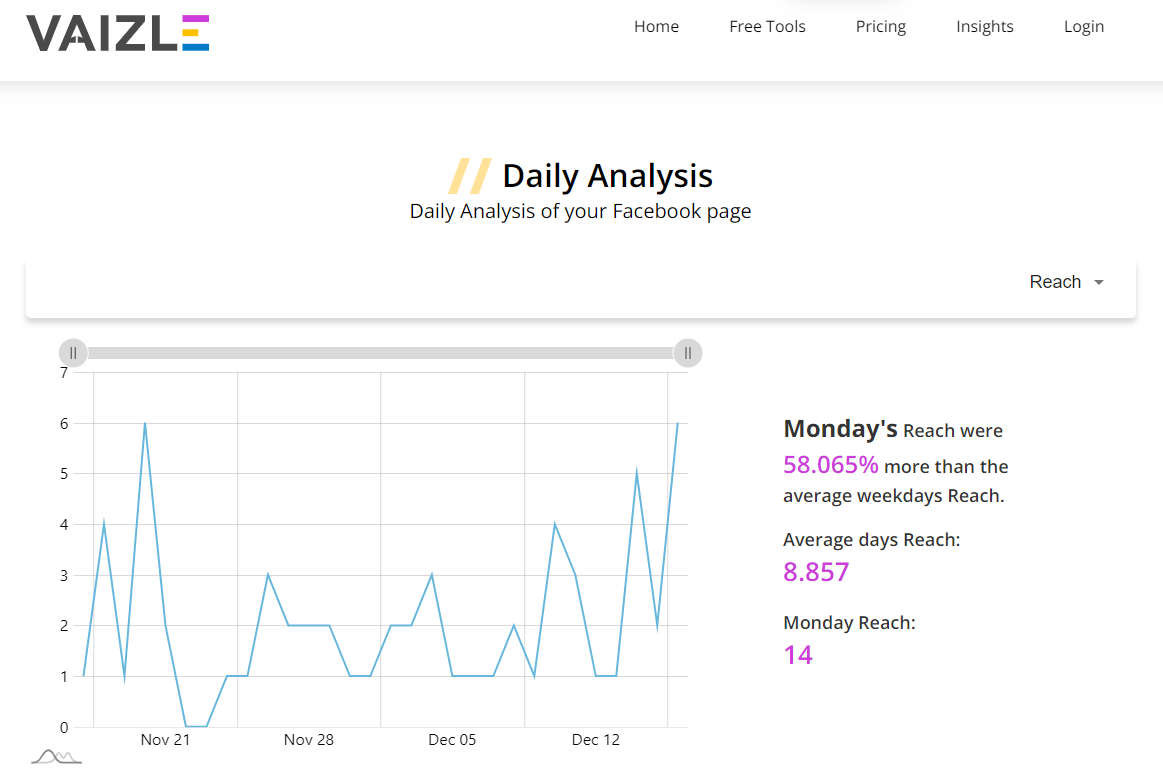
Task: Click the small area-chart navigator icon below the graph
Action: [x=55, y=756]
